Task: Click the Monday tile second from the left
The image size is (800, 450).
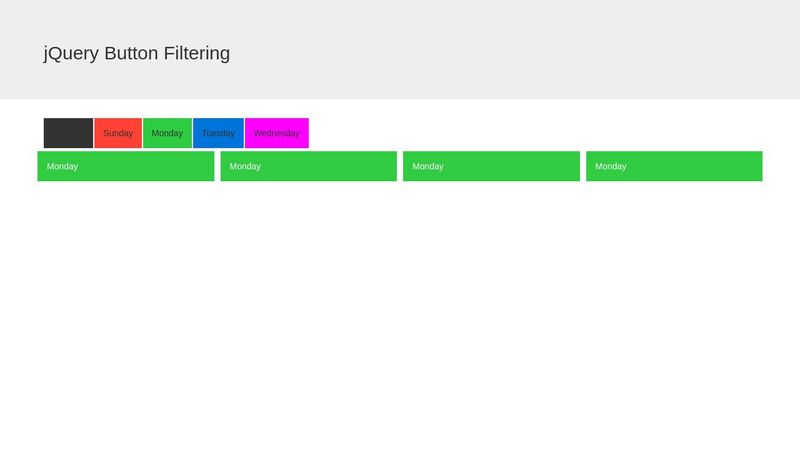Action: click(308, 166)
